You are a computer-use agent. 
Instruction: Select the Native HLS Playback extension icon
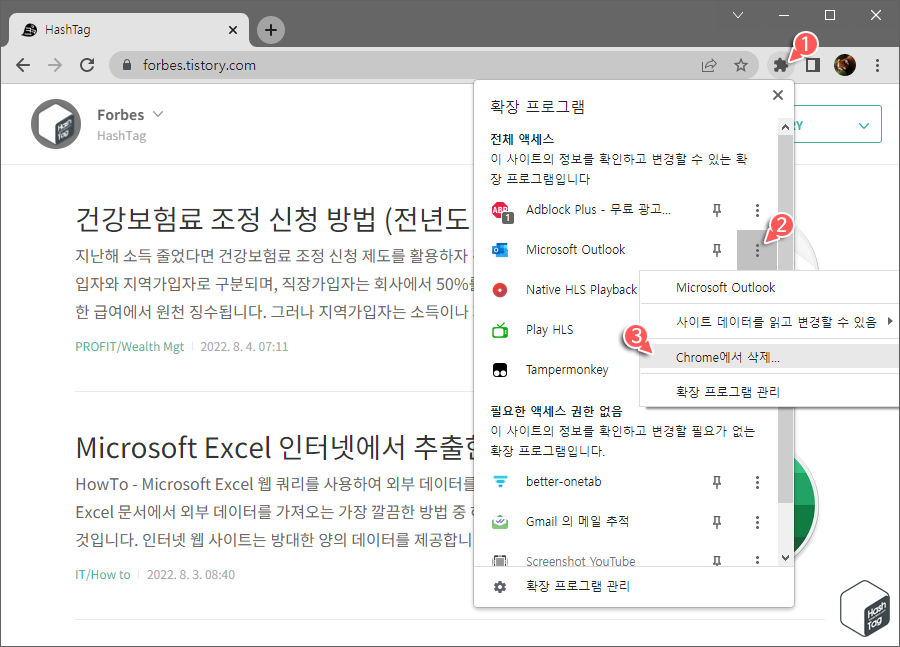[x=501, y=289]
